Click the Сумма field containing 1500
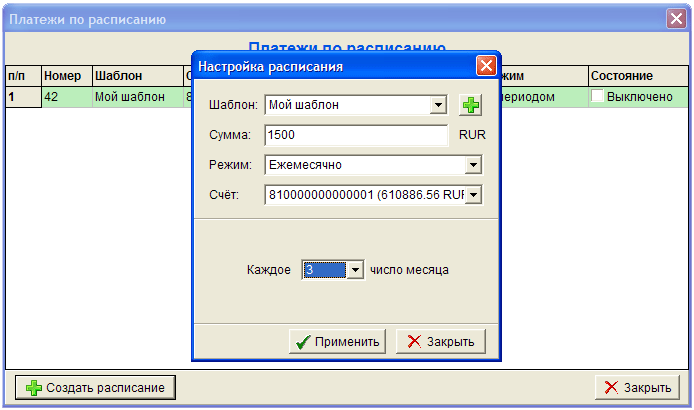This screenshot has width=694, height=410. pos(355,135)
